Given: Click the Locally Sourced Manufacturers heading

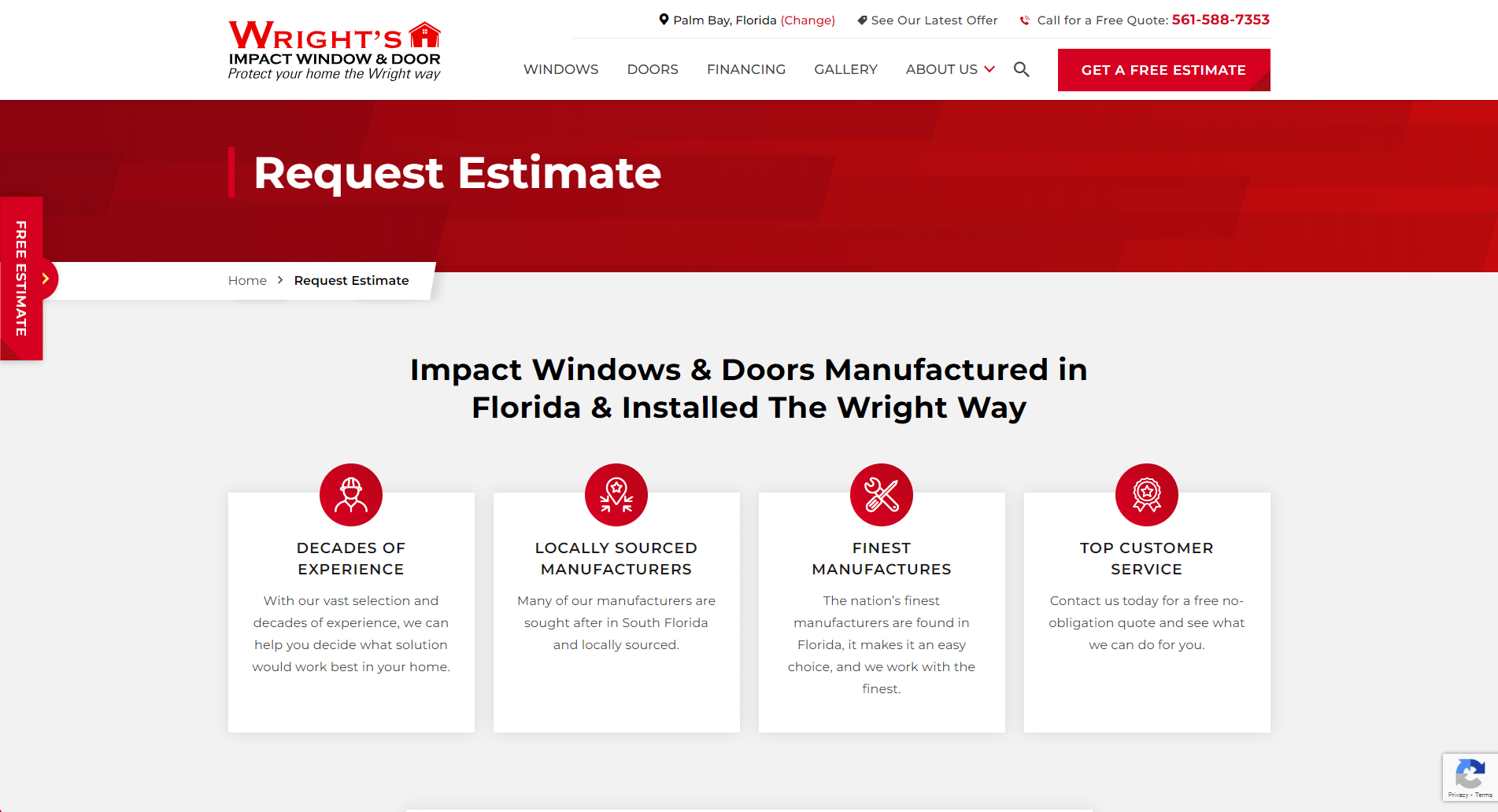Looking at the screenshot, I should 616,559.
